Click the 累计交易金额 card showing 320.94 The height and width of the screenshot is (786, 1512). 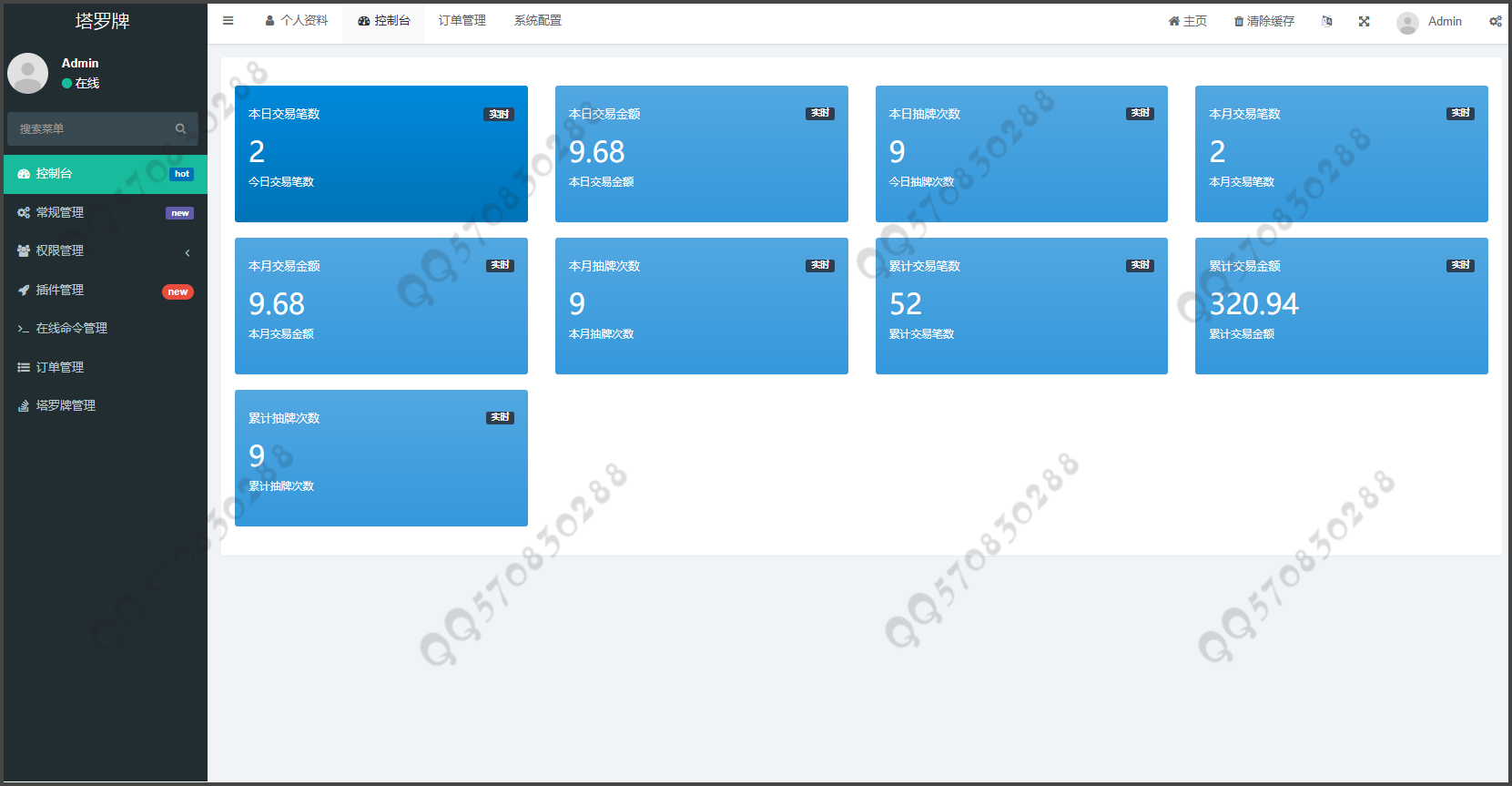[x=1341, y=306]
